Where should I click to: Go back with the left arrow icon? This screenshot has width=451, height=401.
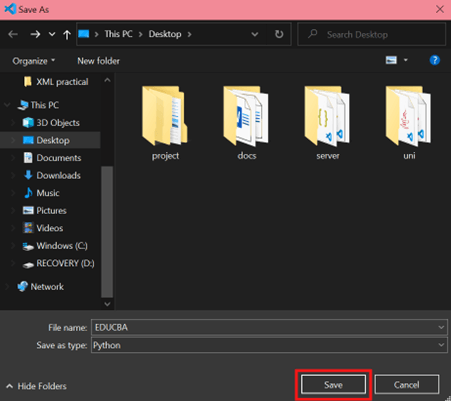pos(13,34)
